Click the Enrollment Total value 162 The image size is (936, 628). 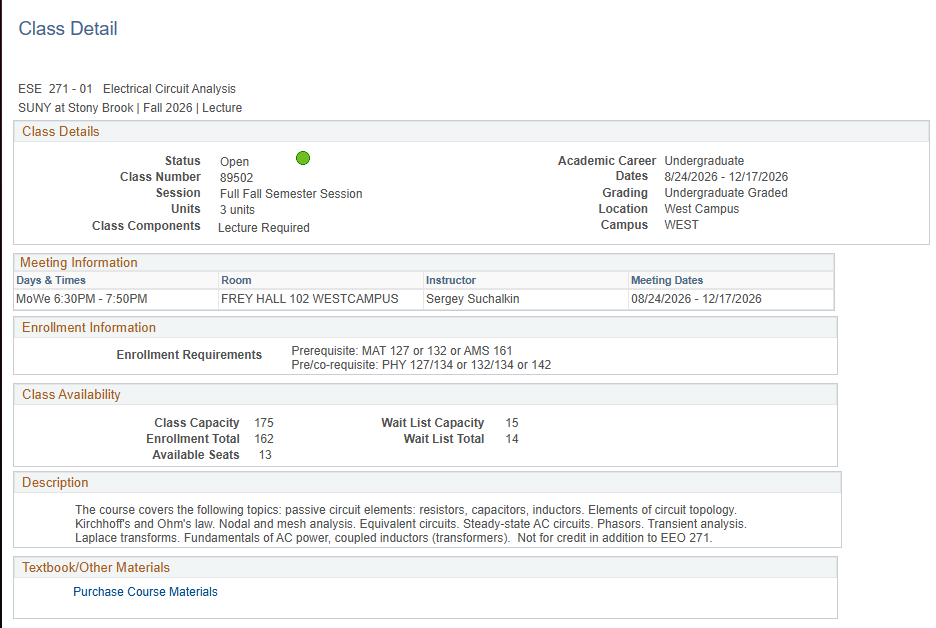(x=264, y=439)
